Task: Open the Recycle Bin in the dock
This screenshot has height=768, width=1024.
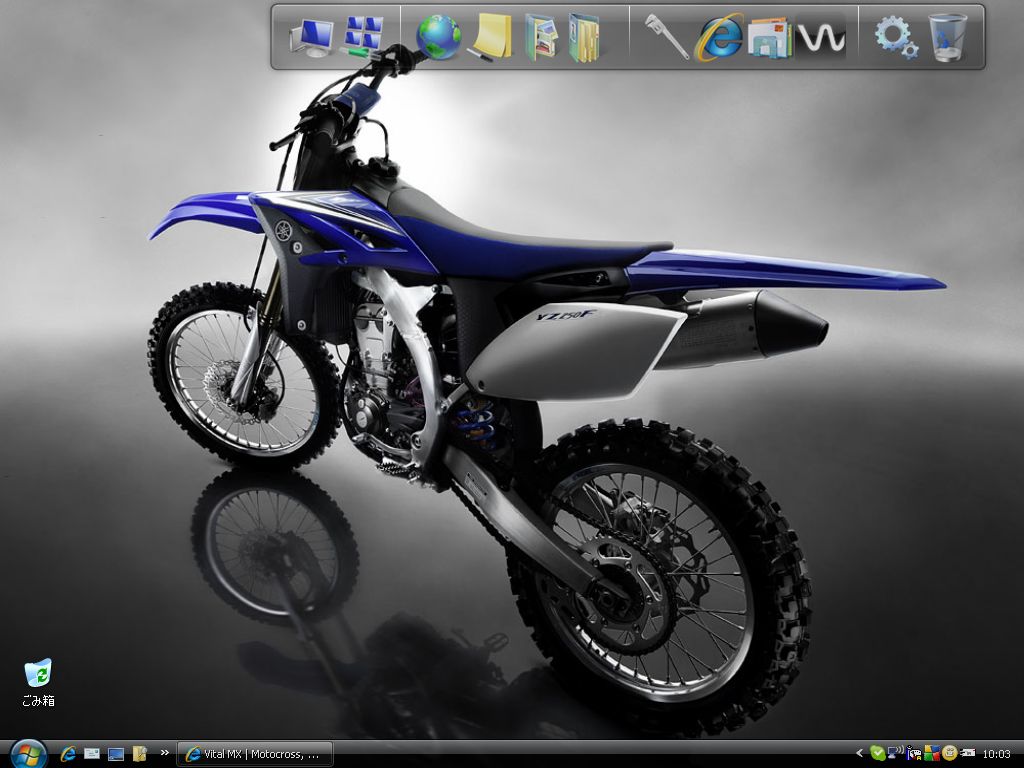Action: pos(948,37)
